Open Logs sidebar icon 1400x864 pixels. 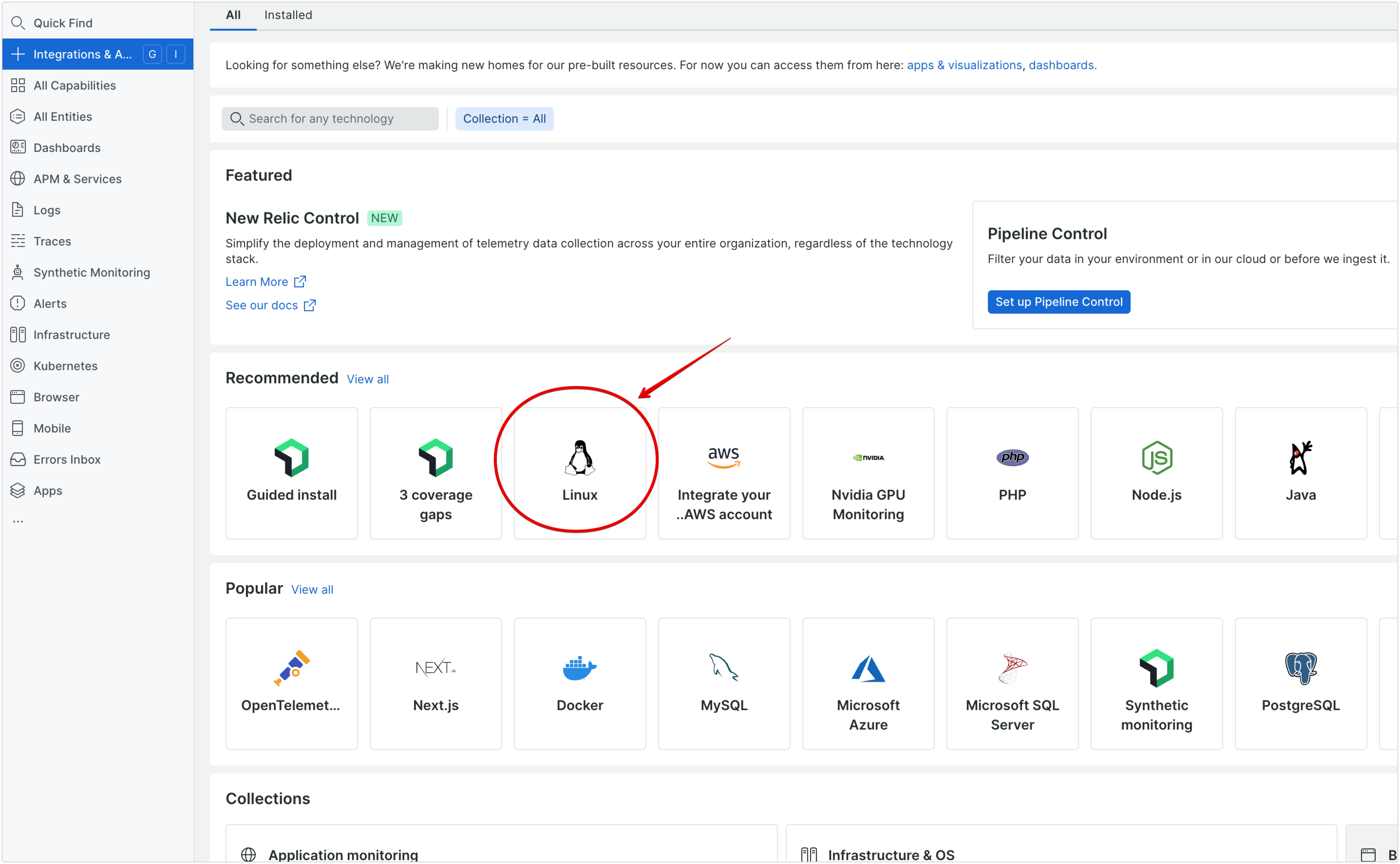pos(18,210)
